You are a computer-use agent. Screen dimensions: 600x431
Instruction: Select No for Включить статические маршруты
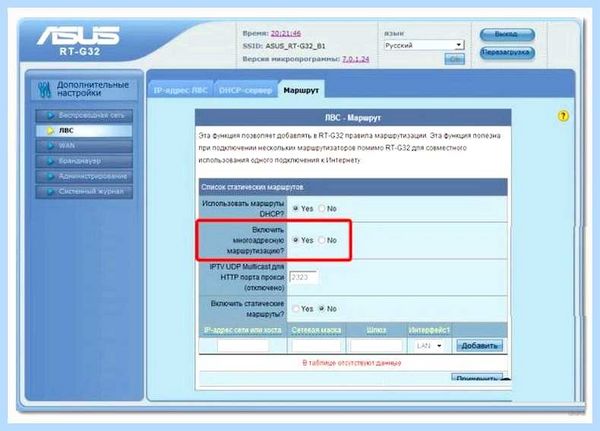tap(321, 309)
